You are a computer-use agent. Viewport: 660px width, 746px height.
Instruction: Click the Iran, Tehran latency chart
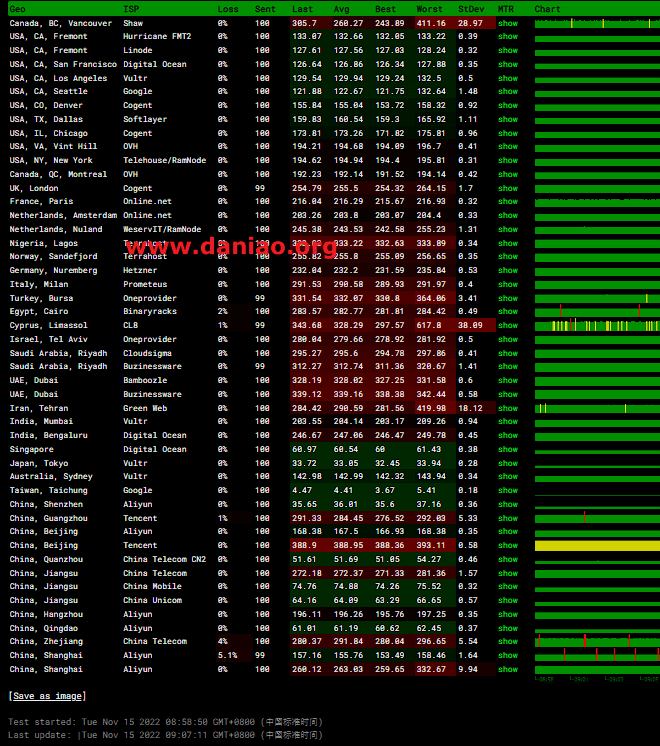(x=597, y=408)
